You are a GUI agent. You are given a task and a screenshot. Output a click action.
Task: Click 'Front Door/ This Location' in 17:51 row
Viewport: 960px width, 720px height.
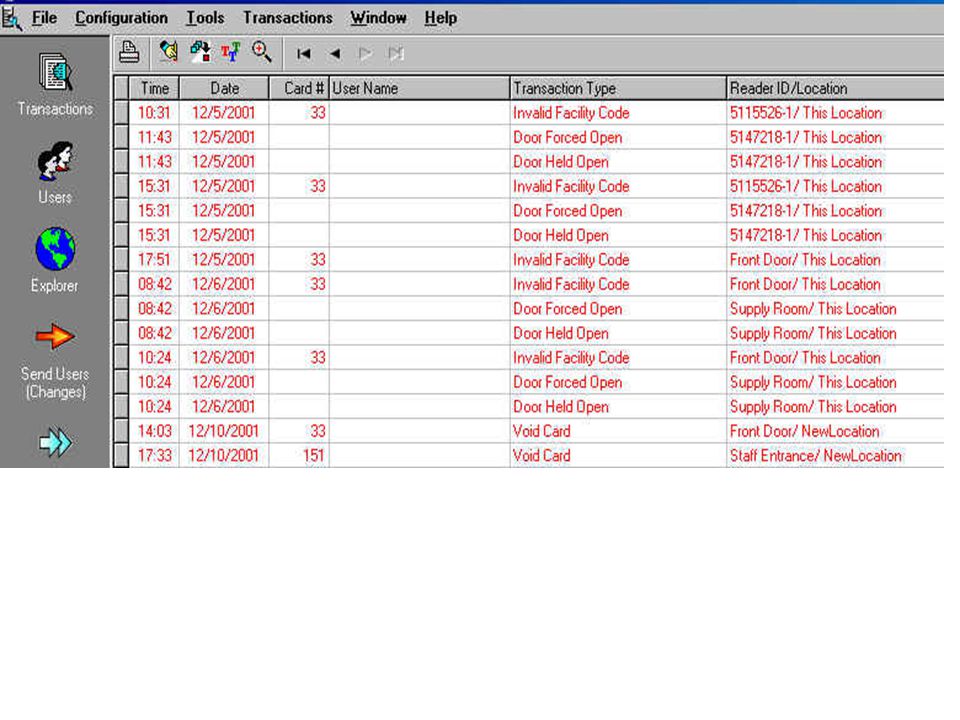805,260
